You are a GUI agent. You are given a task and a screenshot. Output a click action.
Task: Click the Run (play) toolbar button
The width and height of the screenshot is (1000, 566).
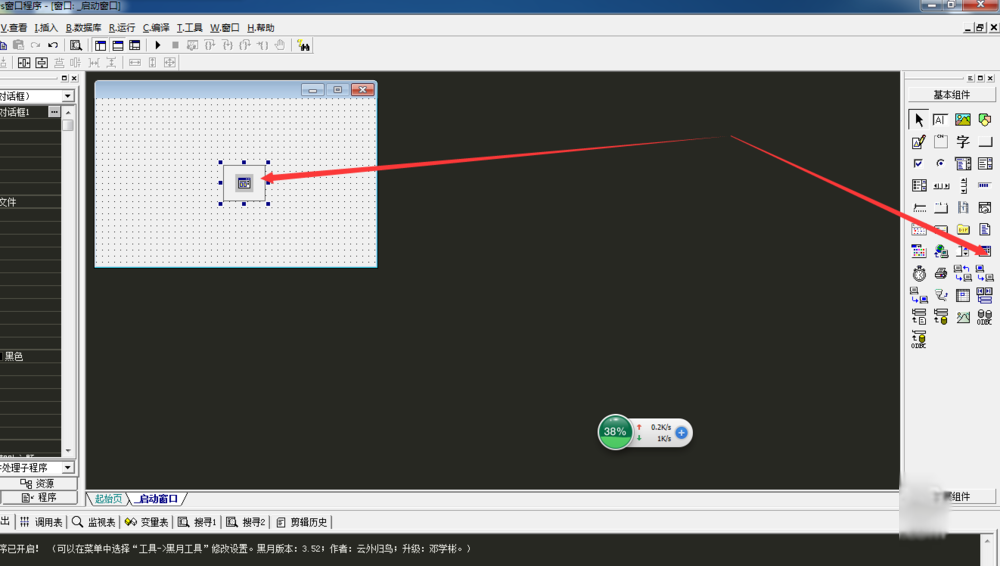point(158,45)
